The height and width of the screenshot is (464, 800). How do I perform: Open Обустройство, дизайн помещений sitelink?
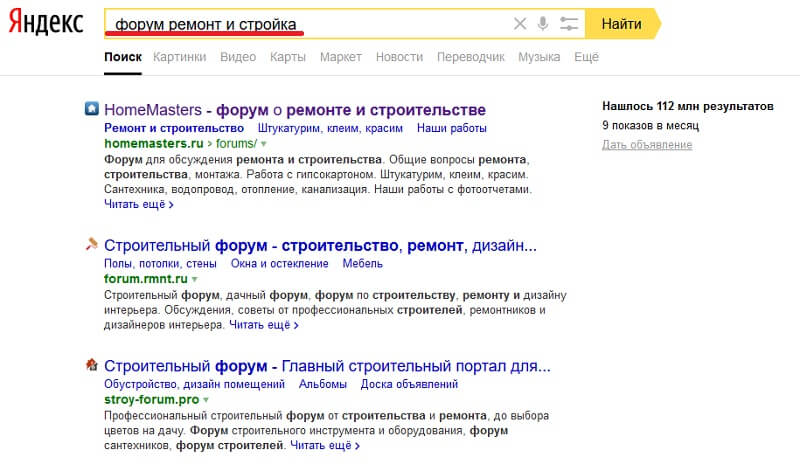[x=194, y=384]
